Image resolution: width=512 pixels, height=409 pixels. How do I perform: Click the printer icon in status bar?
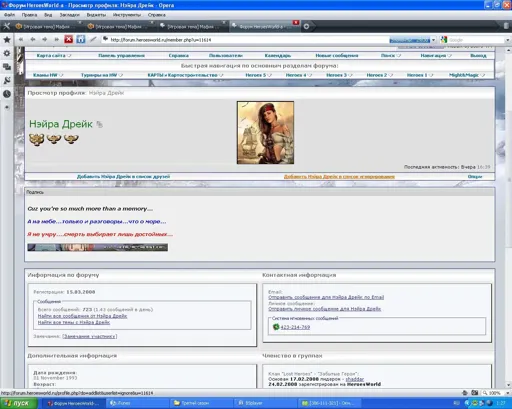pos(465,393)
